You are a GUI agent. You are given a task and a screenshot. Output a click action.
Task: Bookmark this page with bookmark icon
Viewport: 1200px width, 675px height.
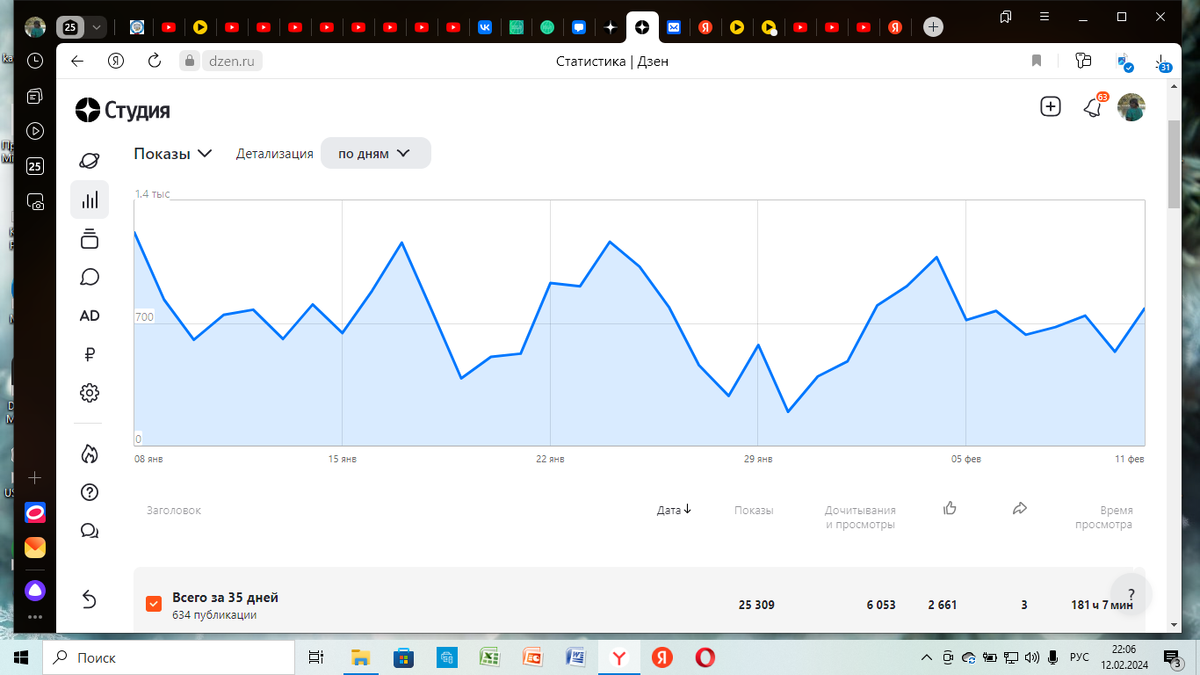point(1037,61)
